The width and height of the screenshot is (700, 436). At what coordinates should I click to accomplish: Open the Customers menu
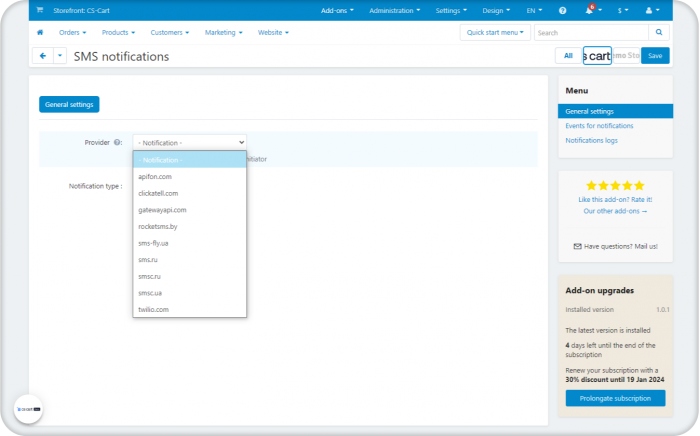(170, 33)
